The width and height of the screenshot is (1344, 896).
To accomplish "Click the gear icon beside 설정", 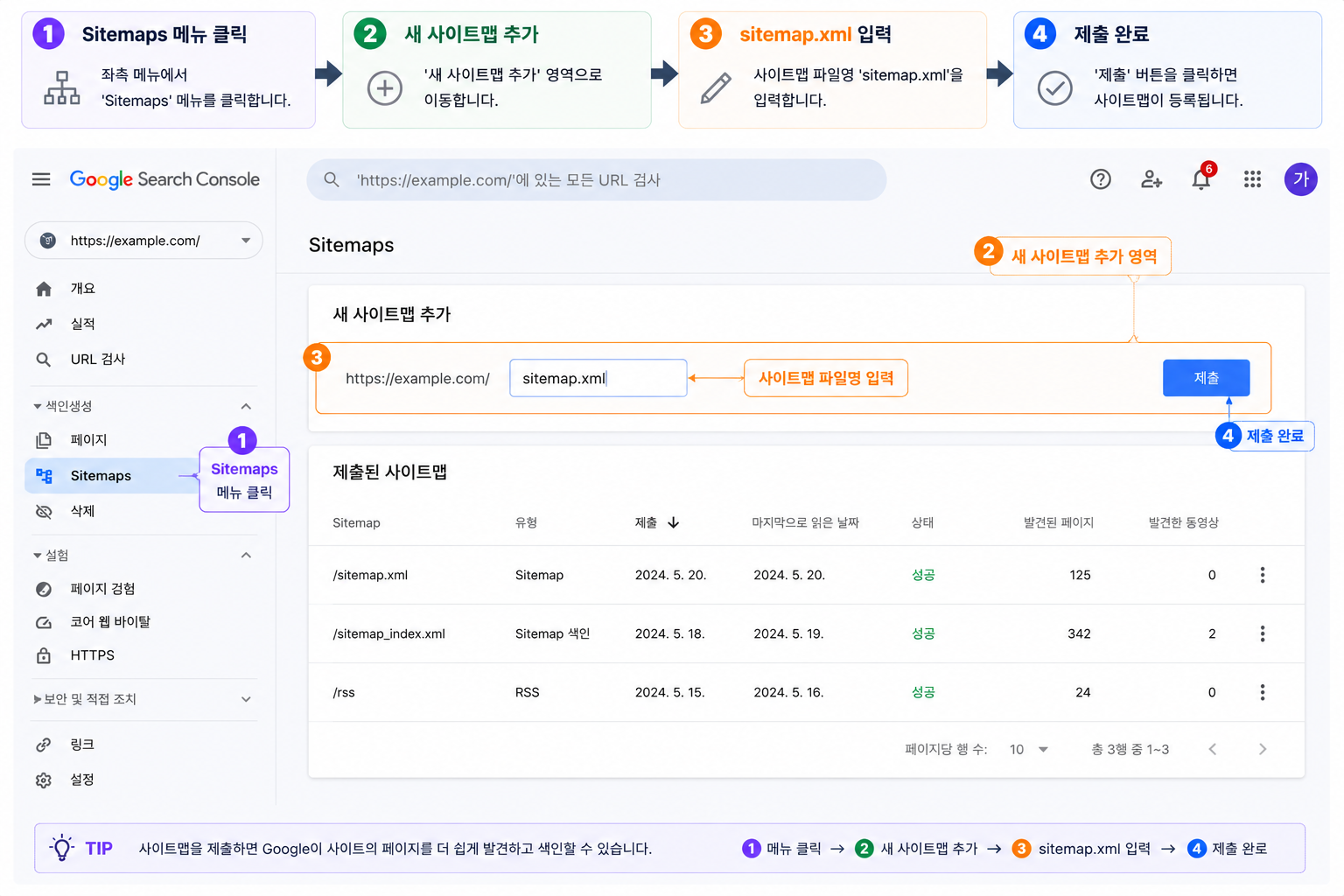I will pyautogui.click(x=44, y=780).
